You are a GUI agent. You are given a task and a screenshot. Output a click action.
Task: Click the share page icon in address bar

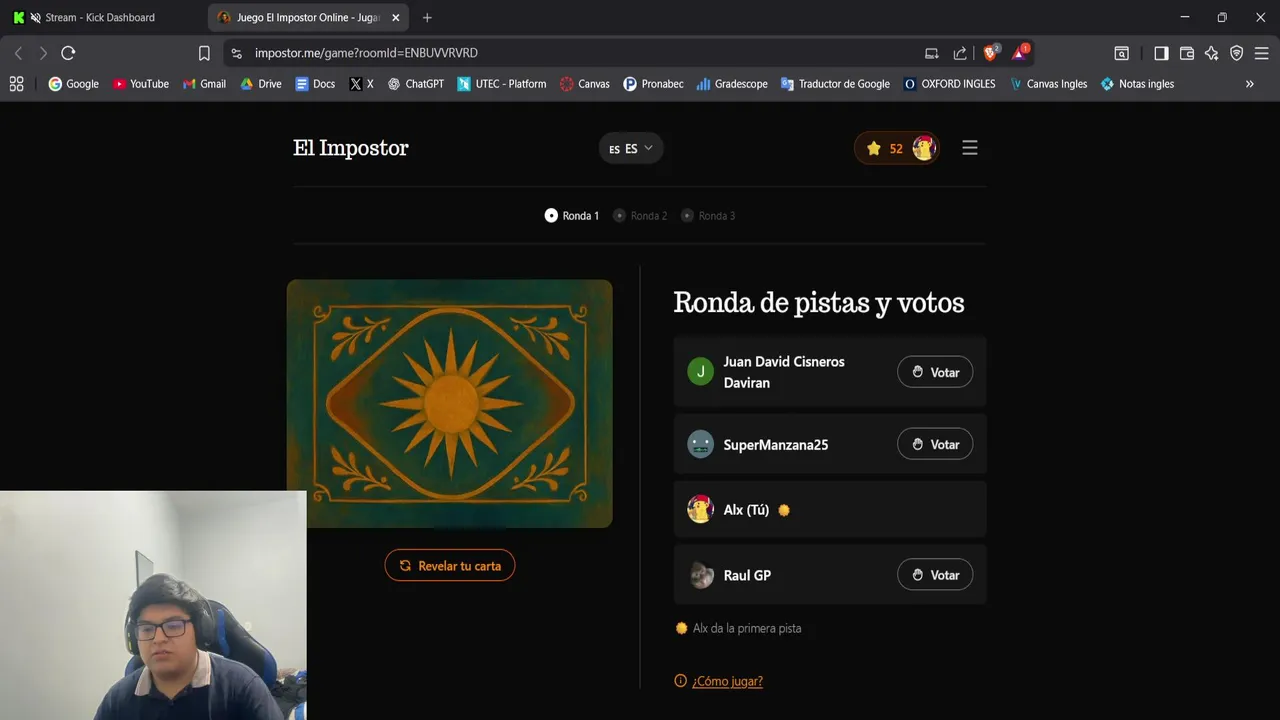(x=960, y=53)
